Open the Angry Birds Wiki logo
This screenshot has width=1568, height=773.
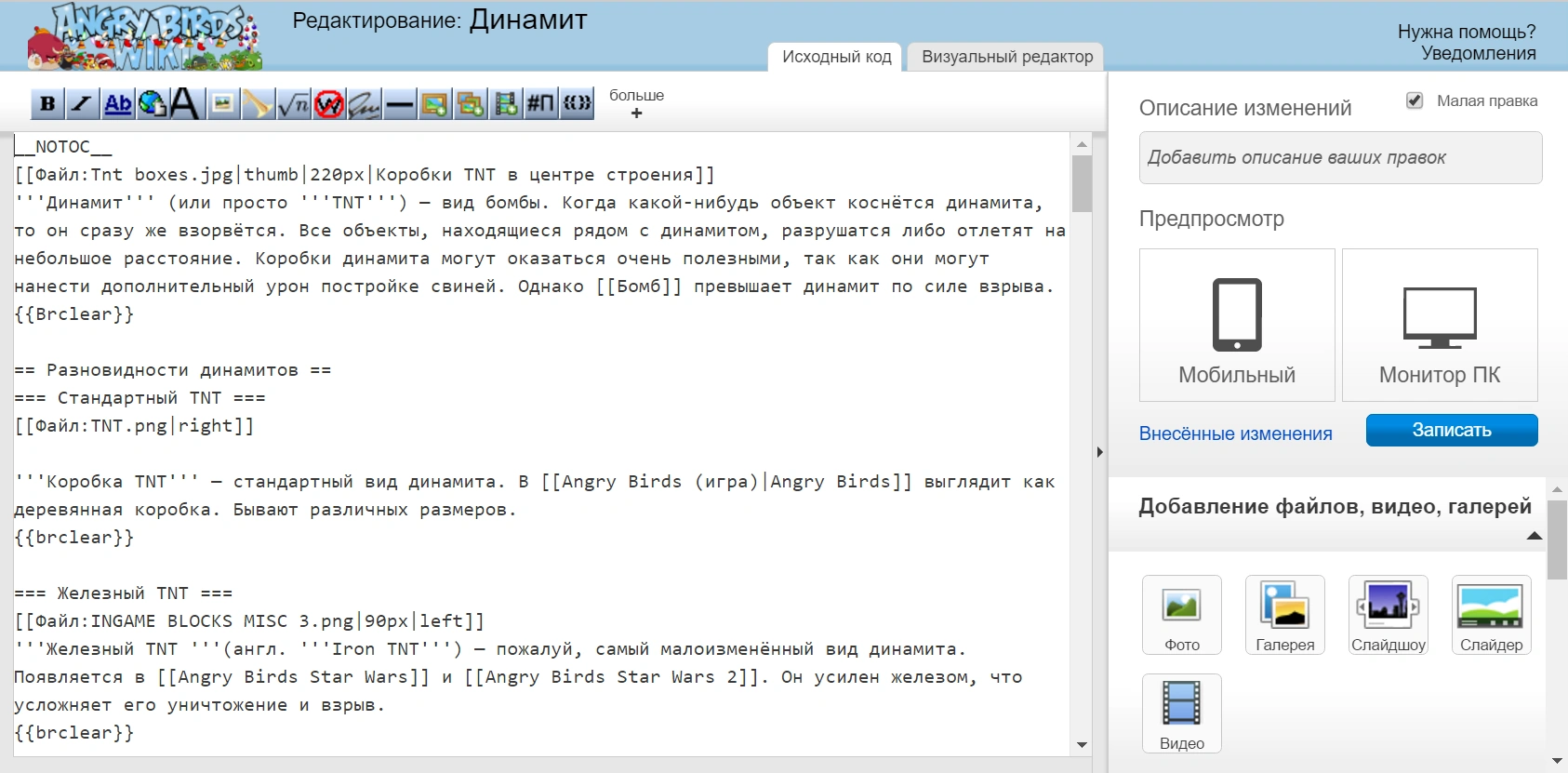pyautogui.click(x=144, y=36)
